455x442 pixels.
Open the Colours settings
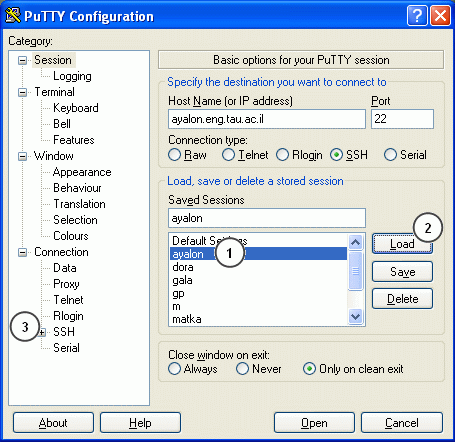(71, 236)
